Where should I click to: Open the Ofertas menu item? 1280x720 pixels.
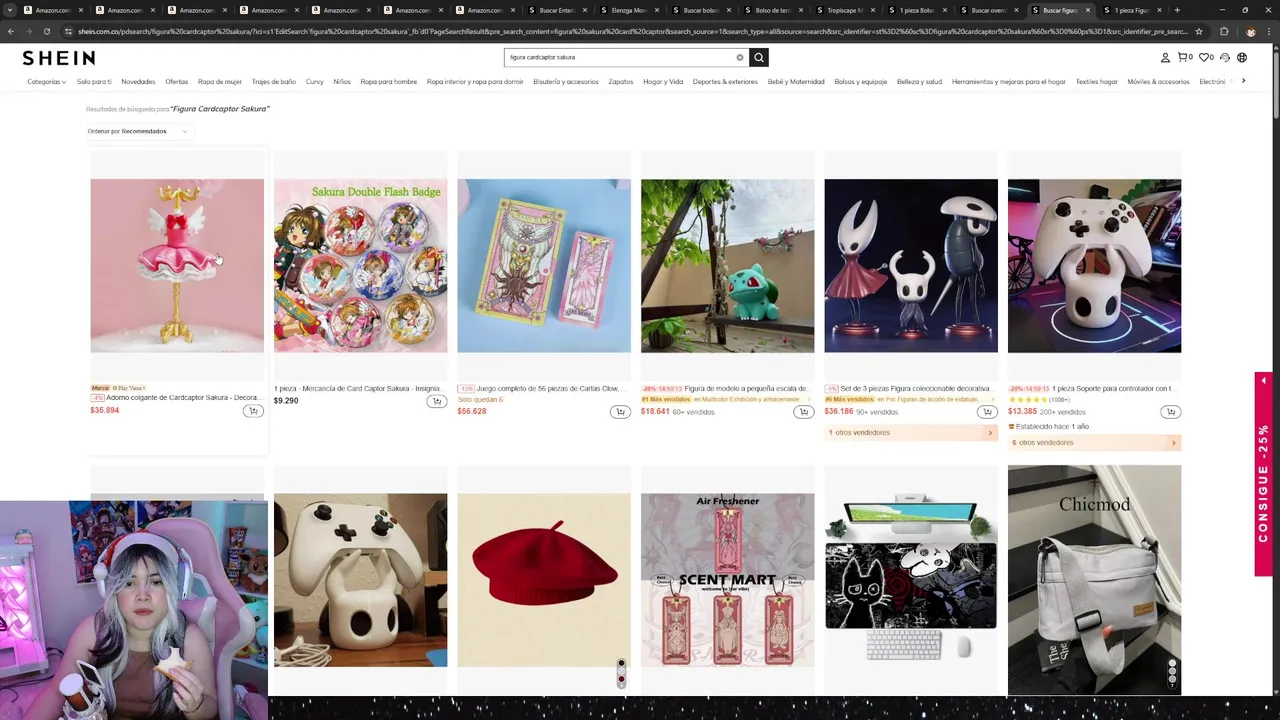coord(176,82)
